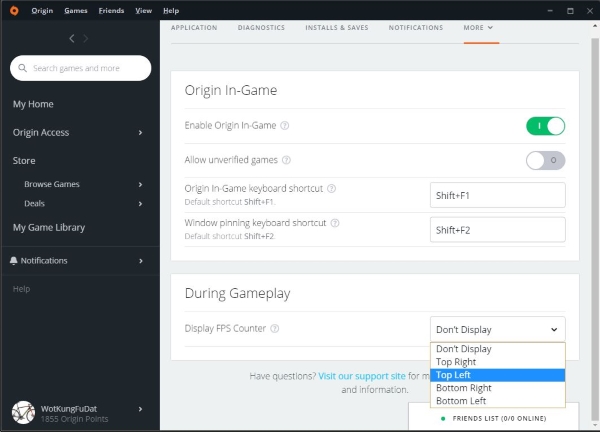
Task: Expand the Deals submenu
Action: tap(140, 204)
